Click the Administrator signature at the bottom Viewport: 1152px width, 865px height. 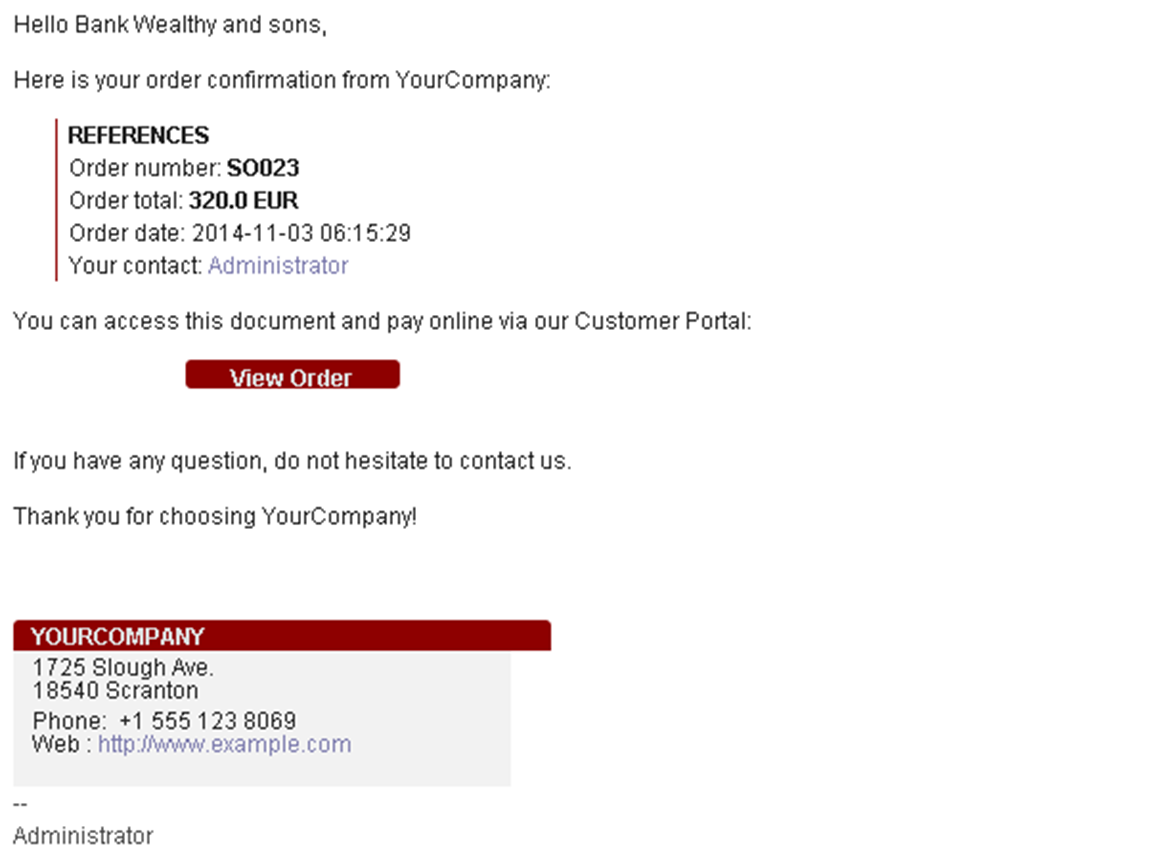[83, 836]
